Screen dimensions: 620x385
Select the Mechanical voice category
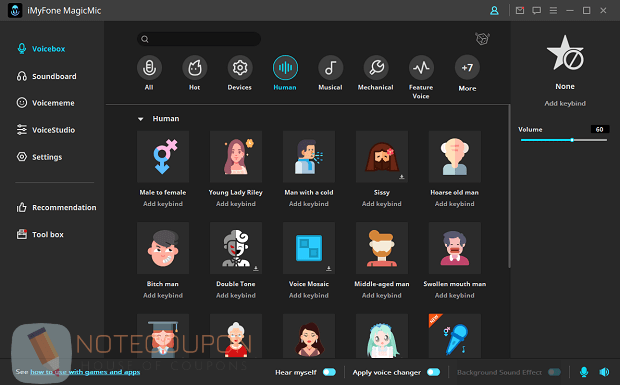point(376,68)
